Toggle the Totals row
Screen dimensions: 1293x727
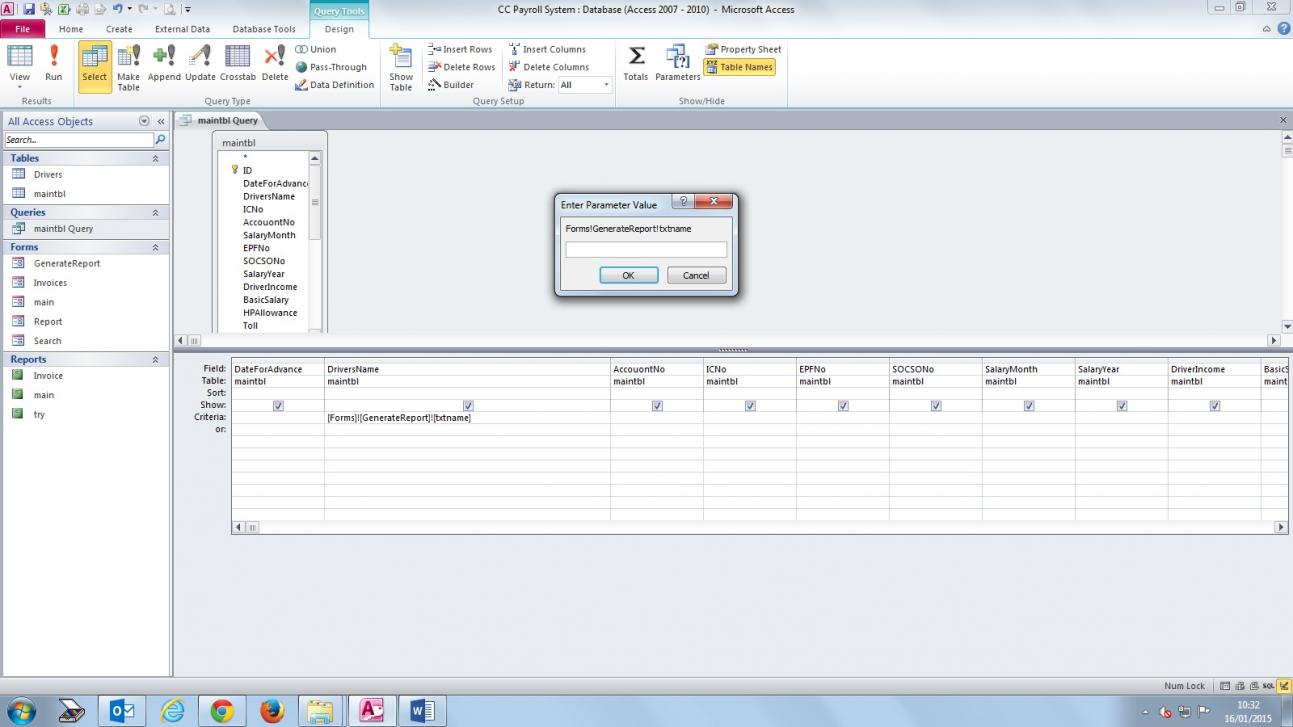pos(636,63)
